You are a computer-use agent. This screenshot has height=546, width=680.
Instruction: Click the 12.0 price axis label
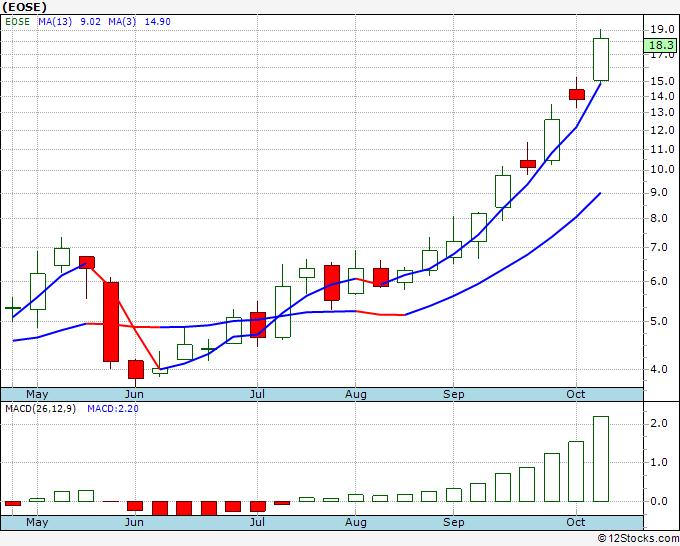tap(662, 130)
